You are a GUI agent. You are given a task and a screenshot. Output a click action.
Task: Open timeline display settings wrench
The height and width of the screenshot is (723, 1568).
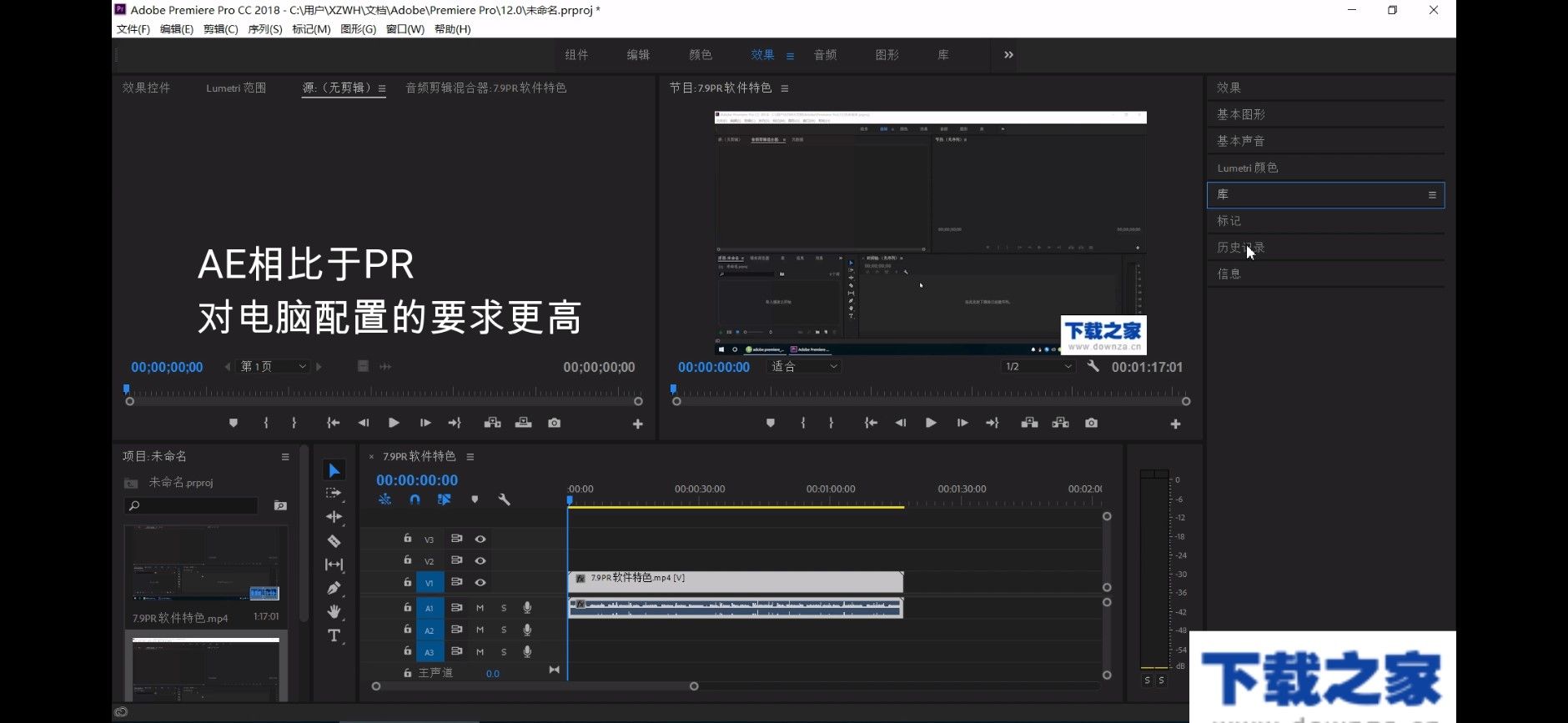504,500
